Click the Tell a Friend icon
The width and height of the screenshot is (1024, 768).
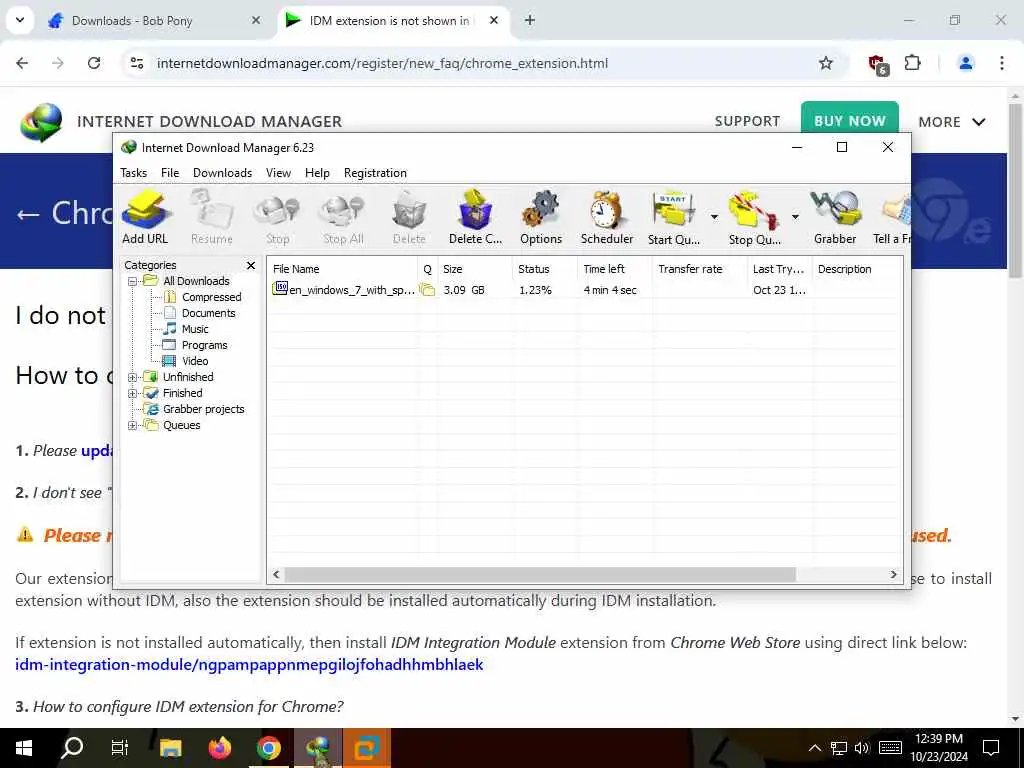[x=892, y=217]
